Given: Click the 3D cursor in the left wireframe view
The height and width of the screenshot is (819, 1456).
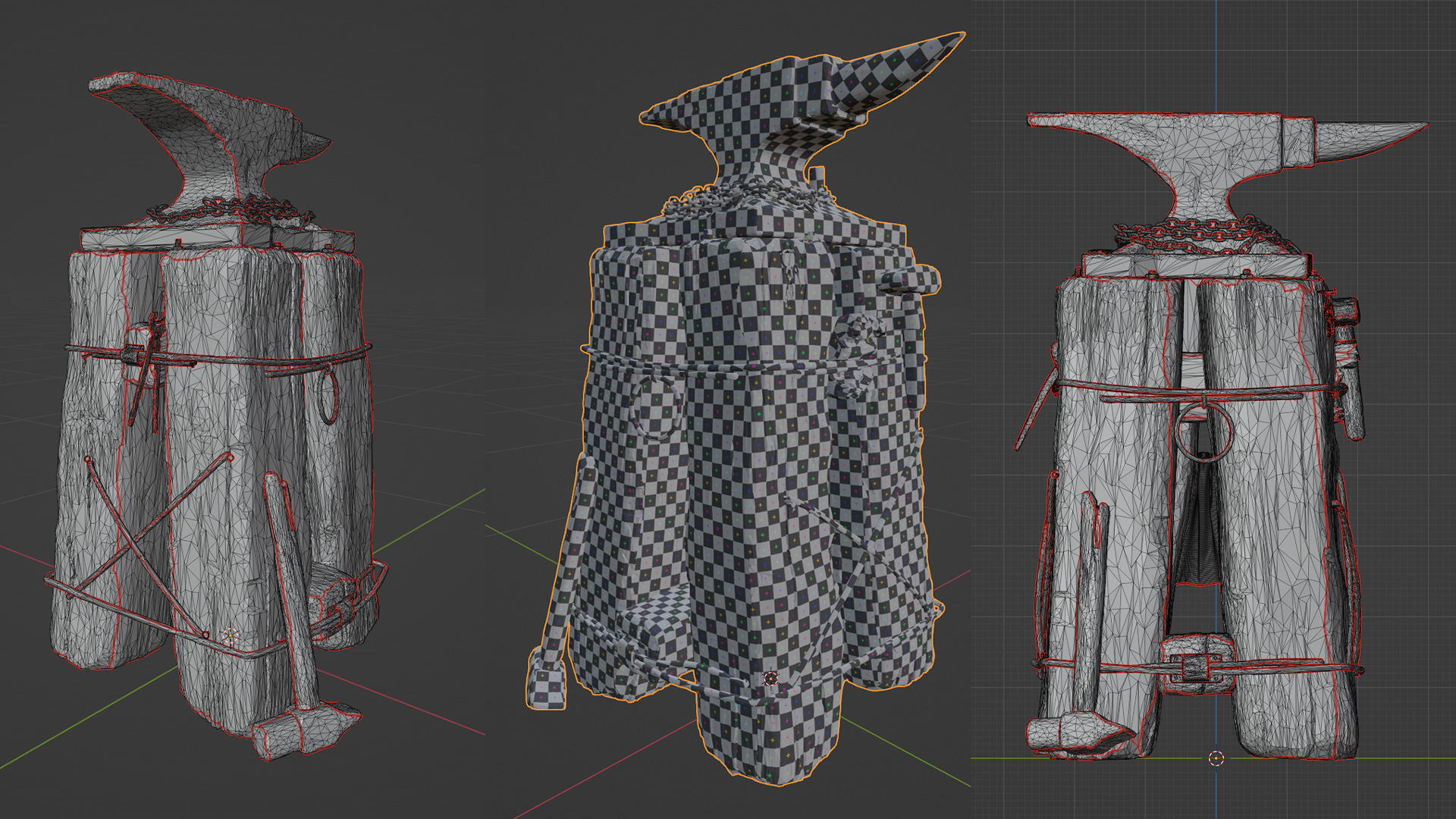Looking at the screenshot, I should [231, 637].
